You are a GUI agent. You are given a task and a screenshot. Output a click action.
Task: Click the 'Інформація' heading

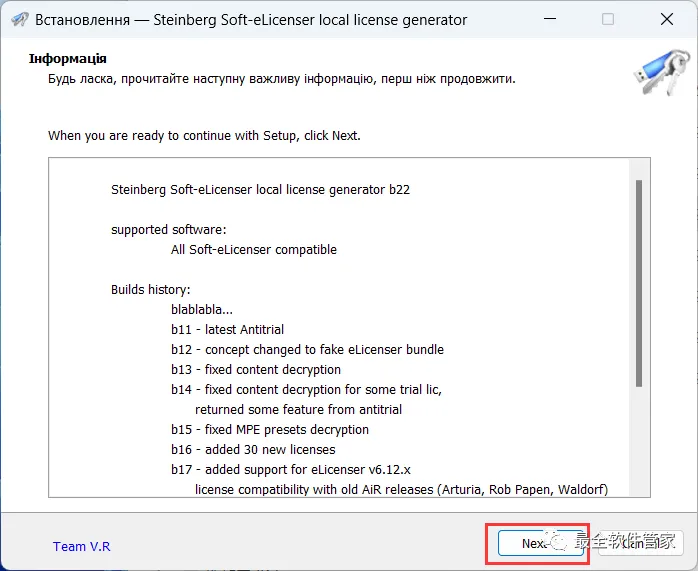[x=68, y=58]
